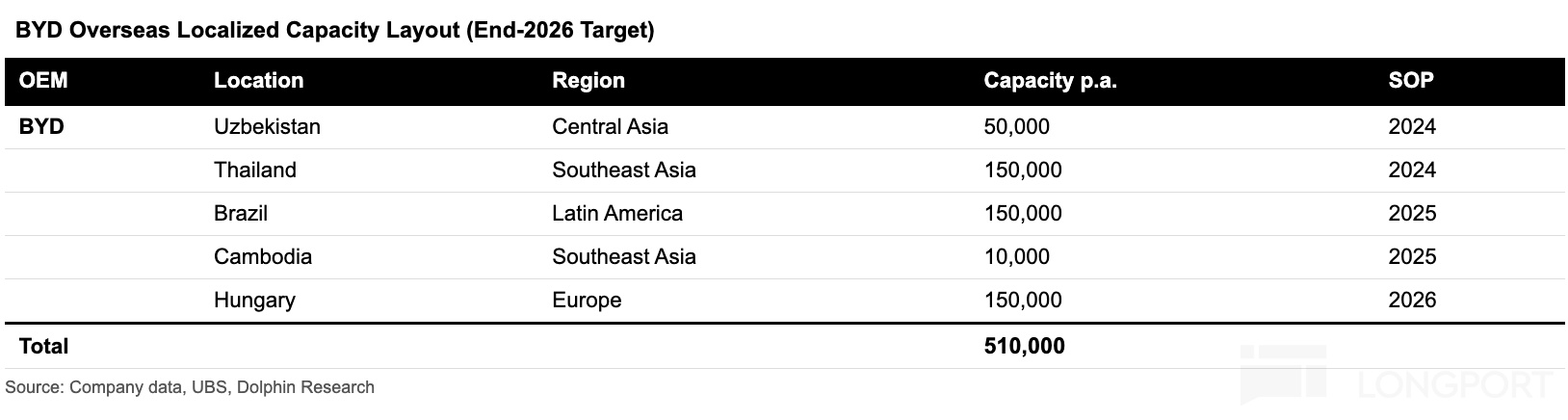Select the Brazil location cell
Viewport: 1568px width, 420px height.
(x=241, y=214)
